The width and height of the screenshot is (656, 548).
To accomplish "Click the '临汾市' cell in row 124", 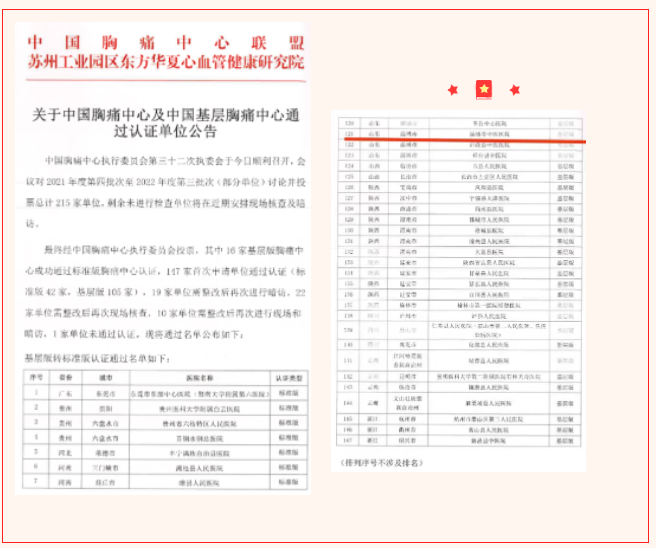I will click(x=408, y=166).
